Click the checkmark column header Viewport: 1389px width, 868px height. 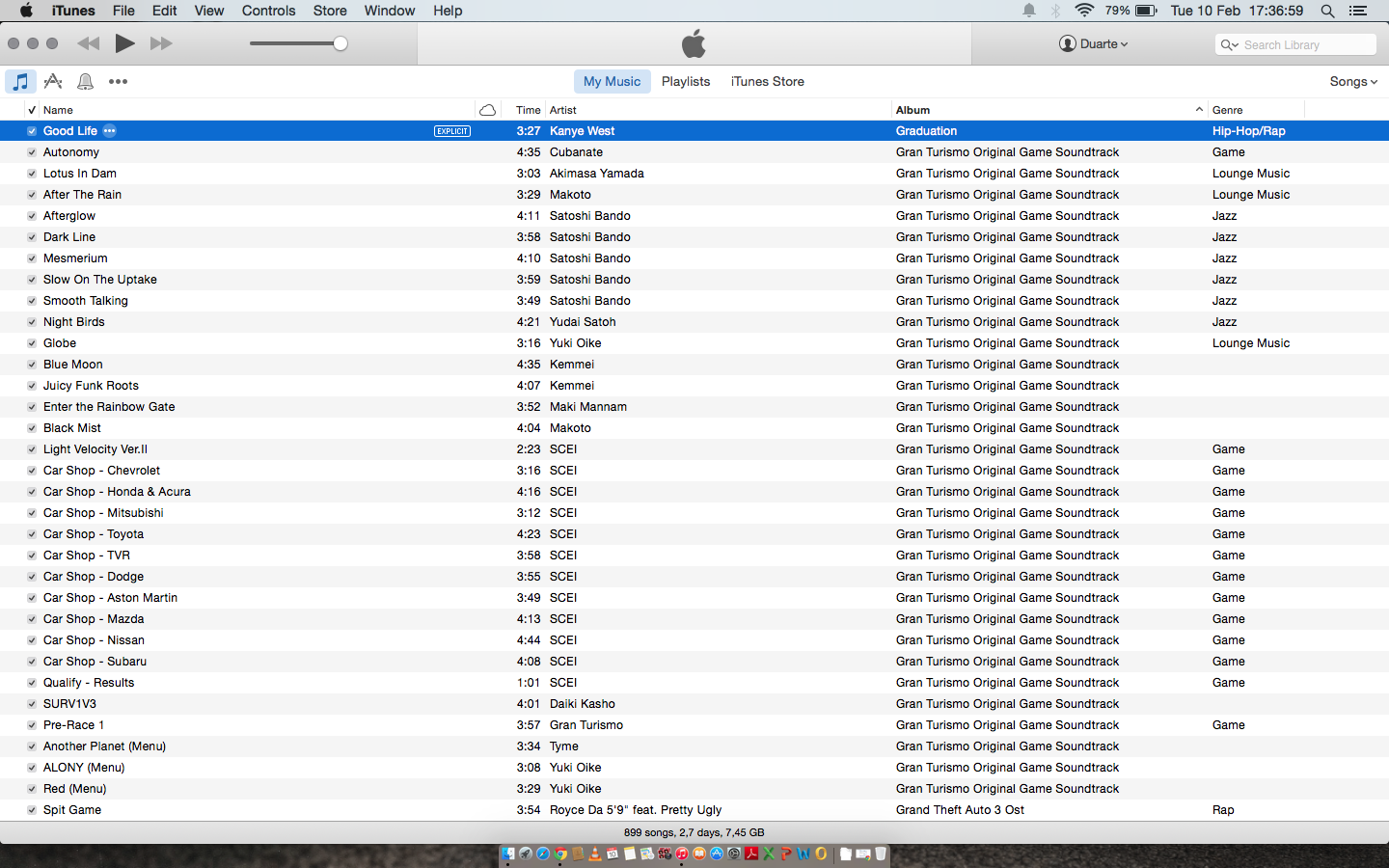(32, 110)
